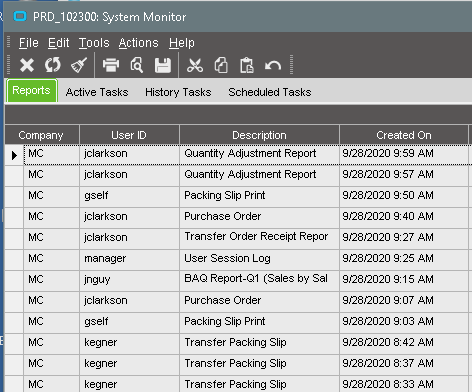Image resolution: width=472 pixels, height=392 pixels.
Task: Click the menu bar grip handle before File
Action: [9, 43]
